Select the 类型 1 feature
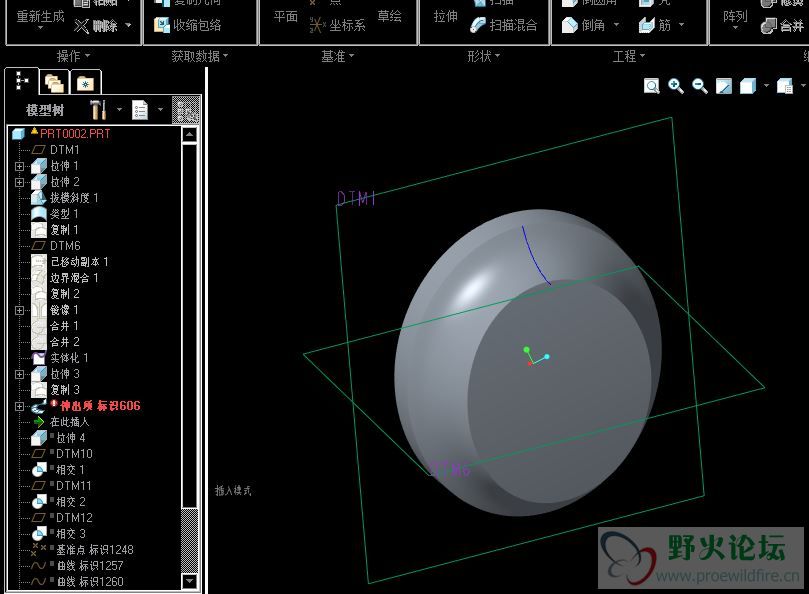 [64, 214]
